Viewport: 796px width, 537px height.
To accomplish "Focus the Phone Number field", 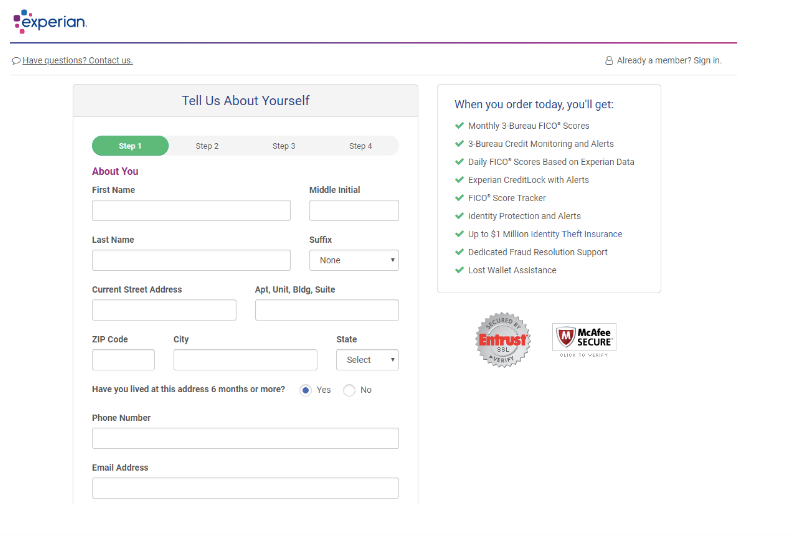I will coord(245,438).
